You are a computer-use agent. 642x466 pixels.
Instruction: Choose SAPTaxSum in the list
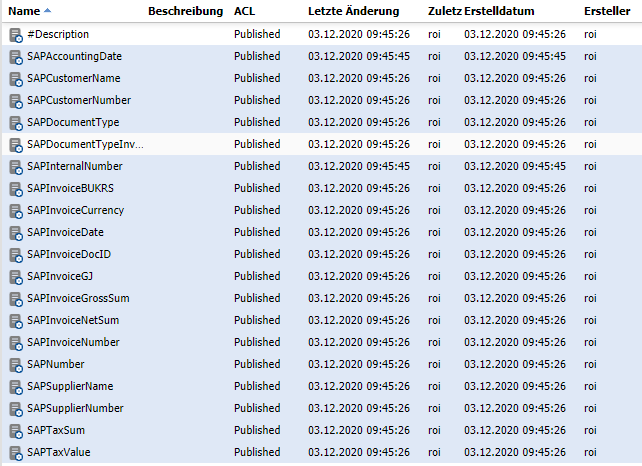[56, 430]
